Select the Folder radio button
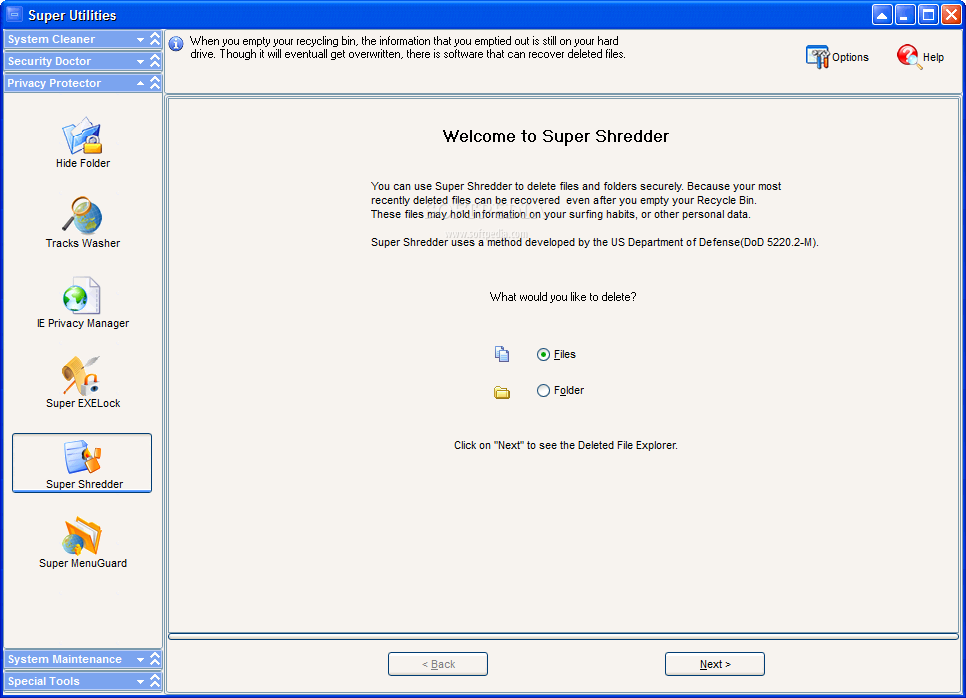Screen dimensions: 966x698 543,391
